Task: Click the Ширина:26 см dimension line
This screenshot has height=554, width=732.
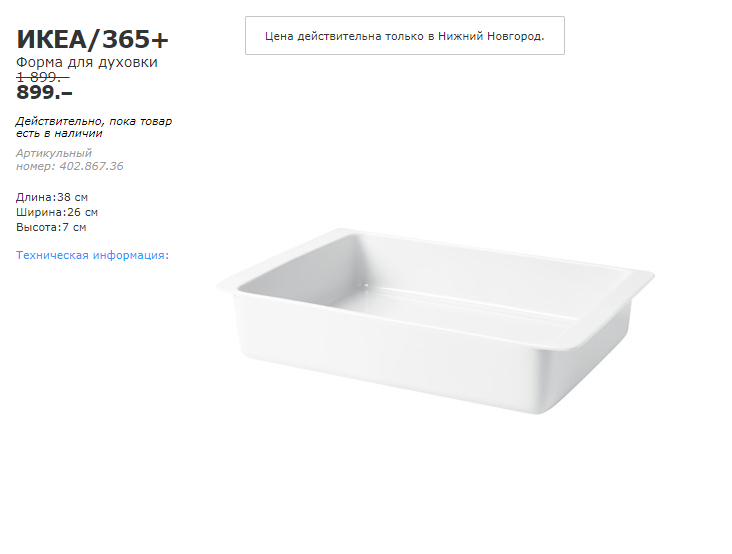Action: tap(57, 212)
